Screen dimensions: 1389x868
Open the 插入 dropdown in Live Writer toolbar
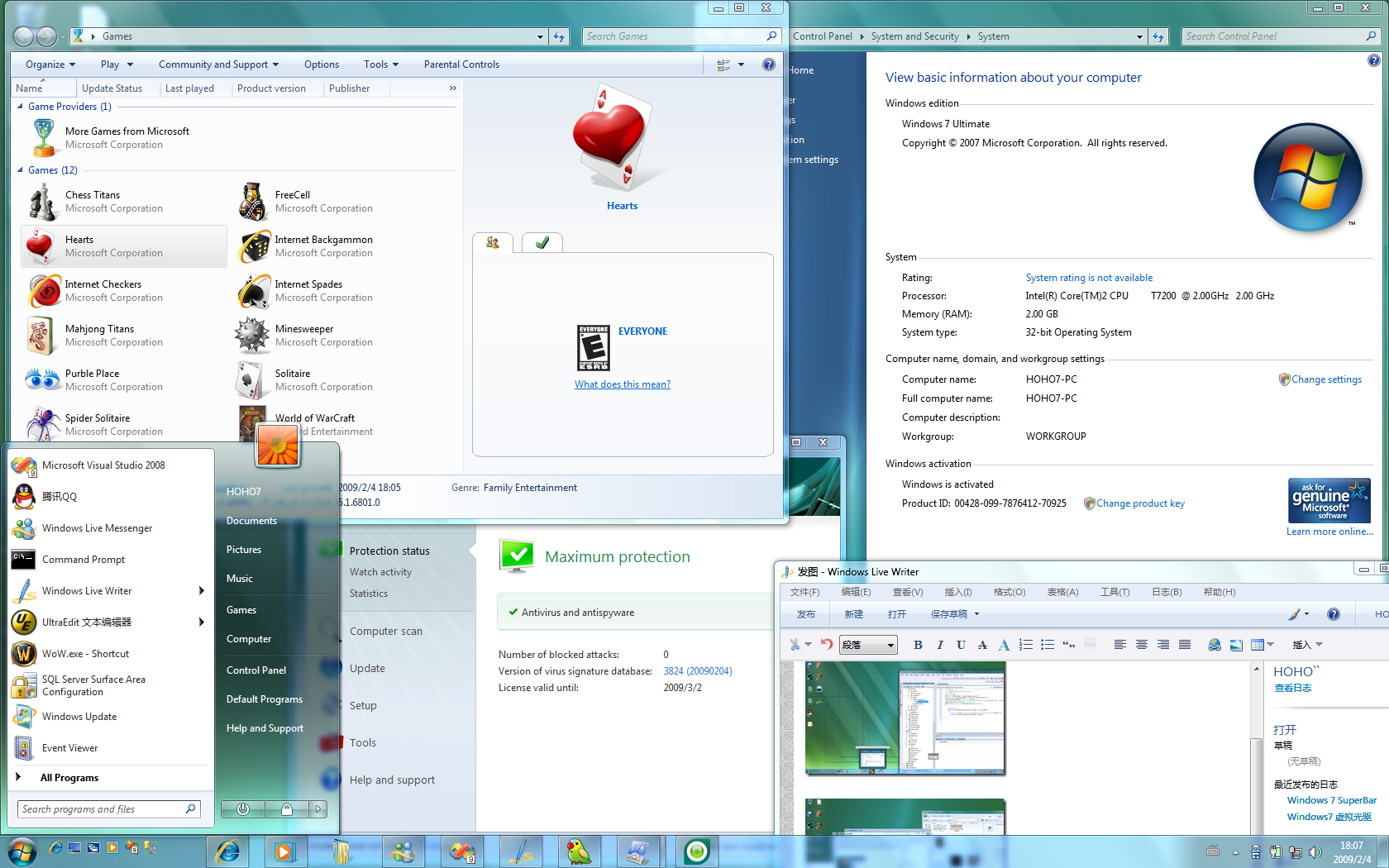tap(1307, 645)
